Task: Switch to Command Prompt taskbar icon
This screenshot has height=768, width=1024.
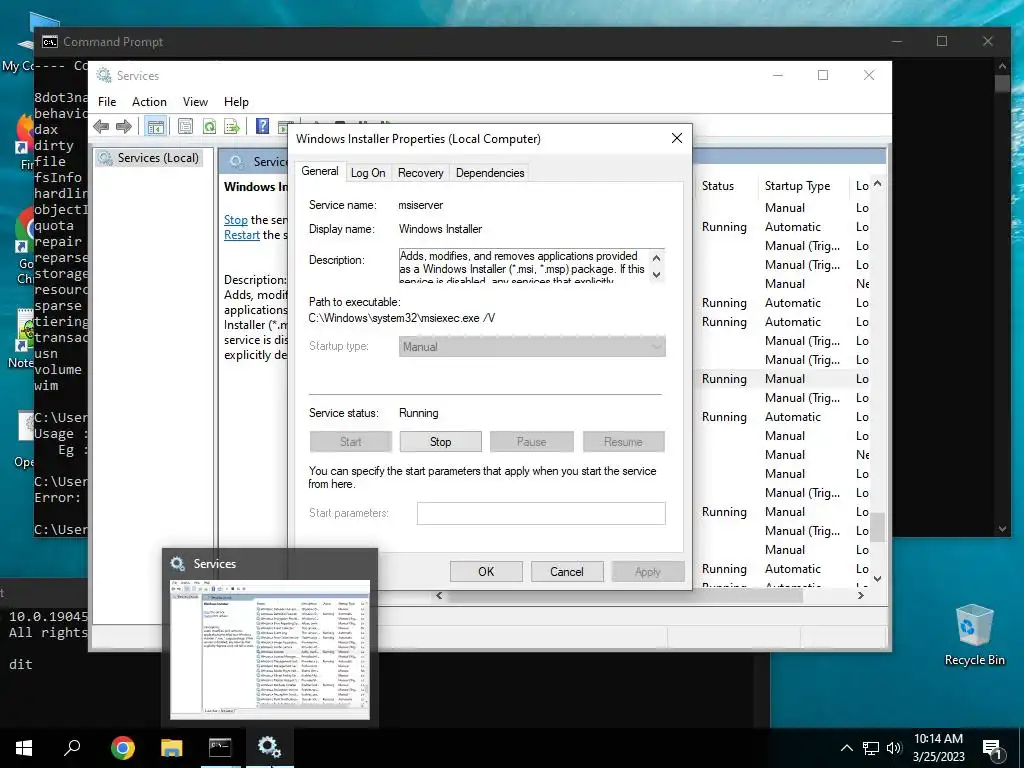Action: tap(220, 747)
